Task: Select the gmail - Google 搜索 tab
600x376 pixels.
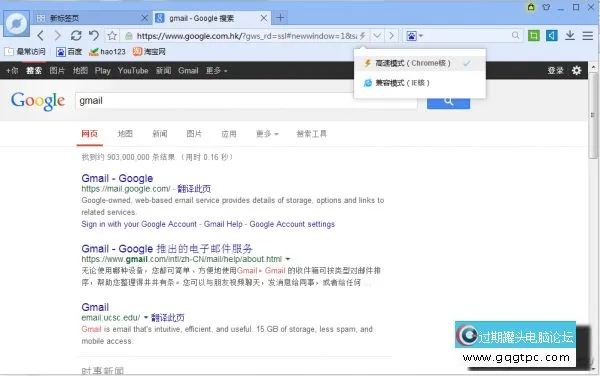Action: [212, 18]
